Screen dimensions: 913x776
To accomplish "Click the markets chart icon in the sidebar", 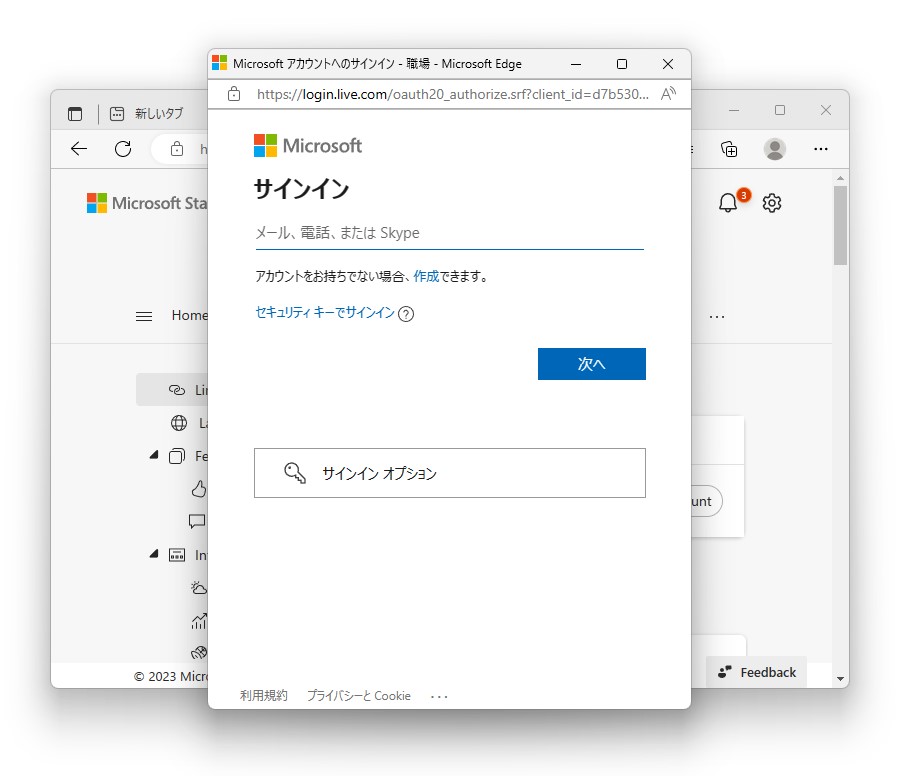I will (197, 620).
